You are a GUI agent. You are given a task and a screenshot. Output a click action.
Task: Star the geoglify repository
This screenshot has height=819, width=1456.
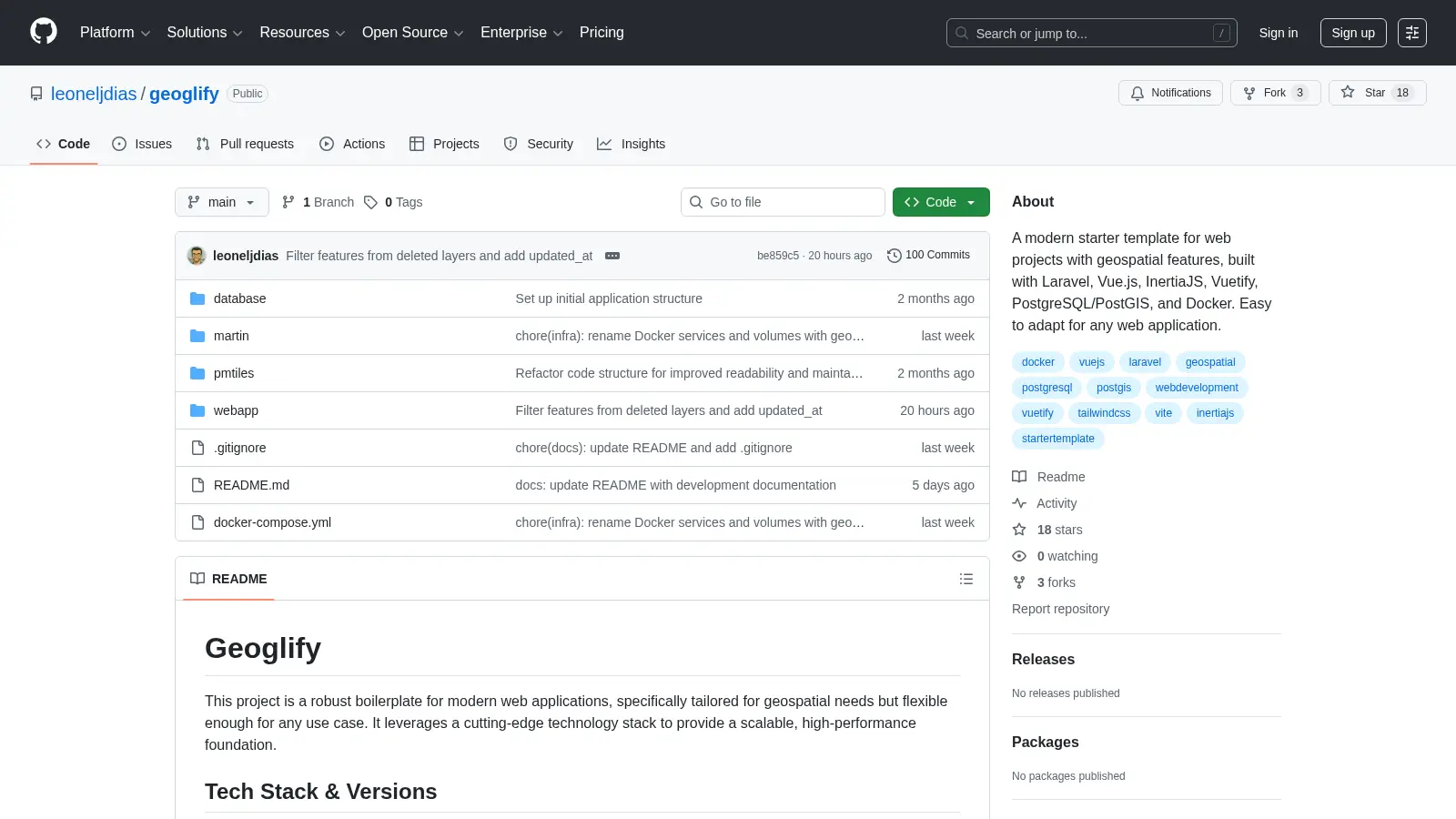(x=1377, y=93)
